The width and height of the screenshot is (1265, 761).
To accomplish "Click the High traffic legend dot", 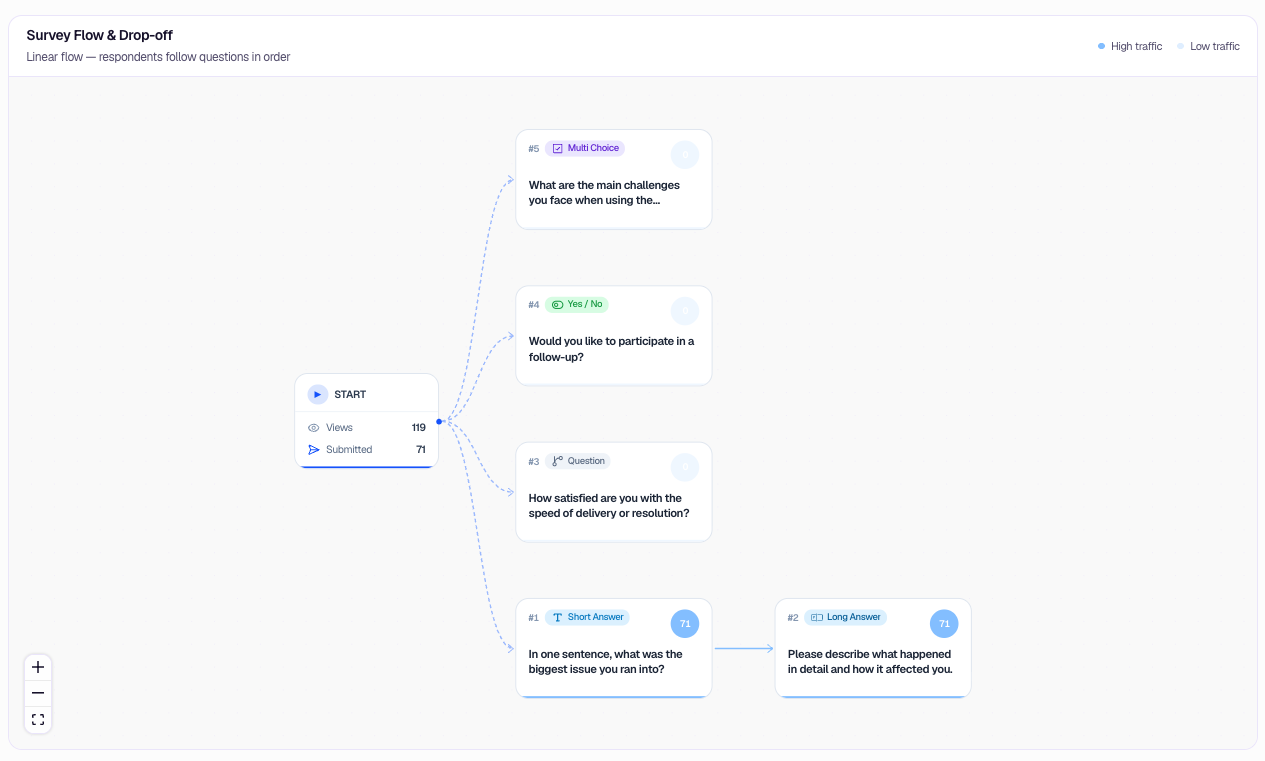I will click(1101, 46).
